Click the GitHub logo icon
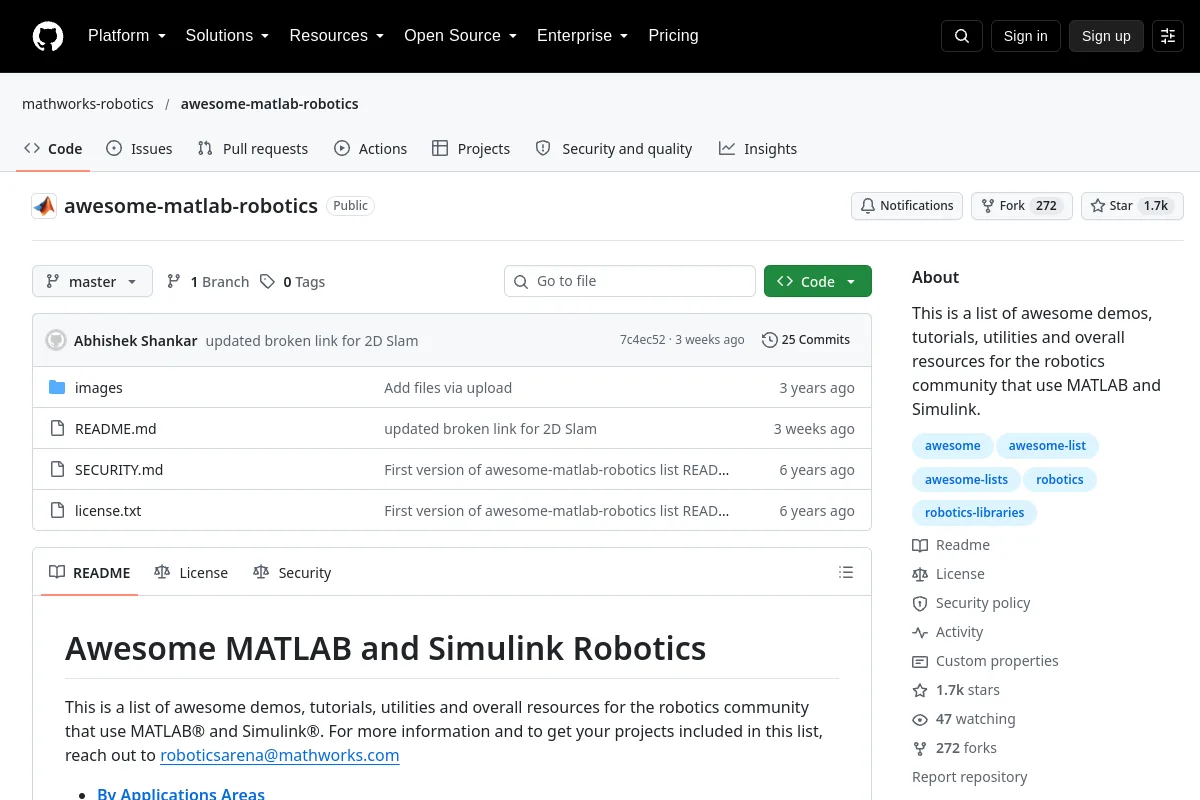The width and height of the screenshot is (1200, 800). [48, 36]
